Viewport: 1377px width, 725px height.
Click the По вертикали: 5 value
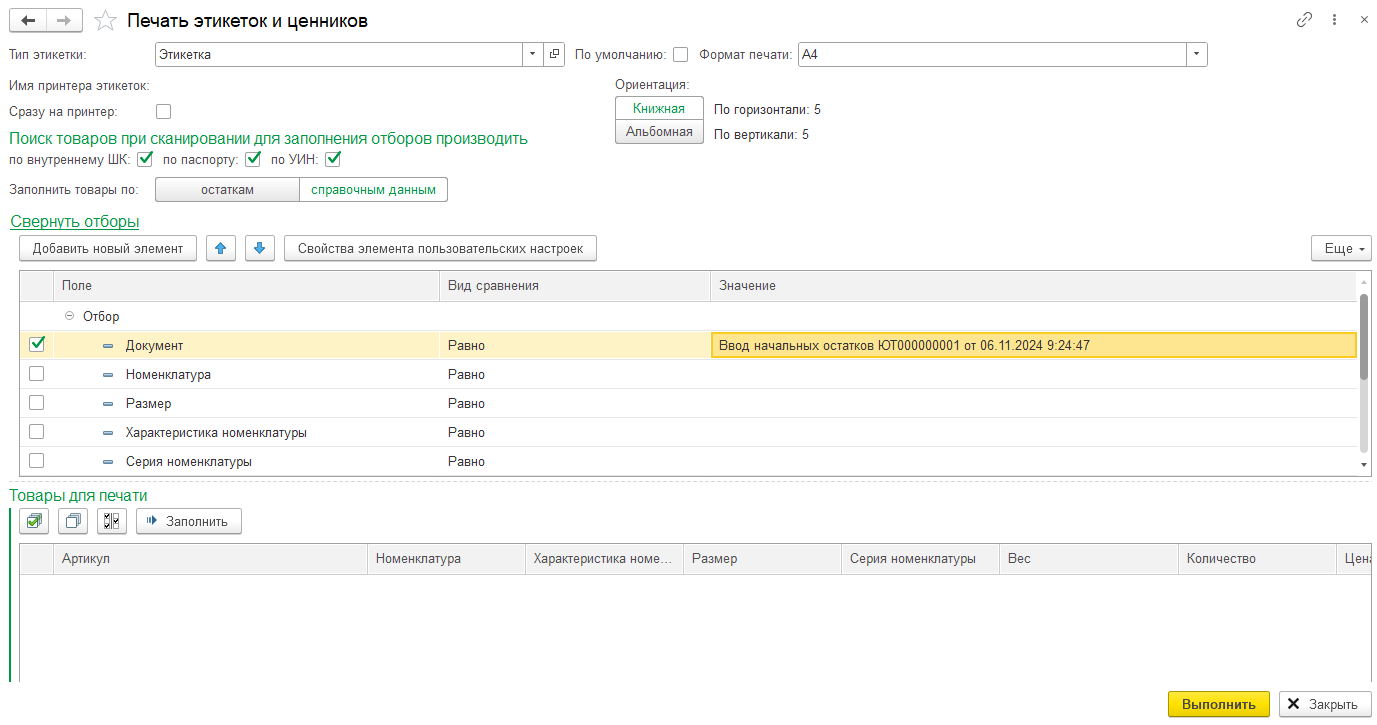[761, 134]
